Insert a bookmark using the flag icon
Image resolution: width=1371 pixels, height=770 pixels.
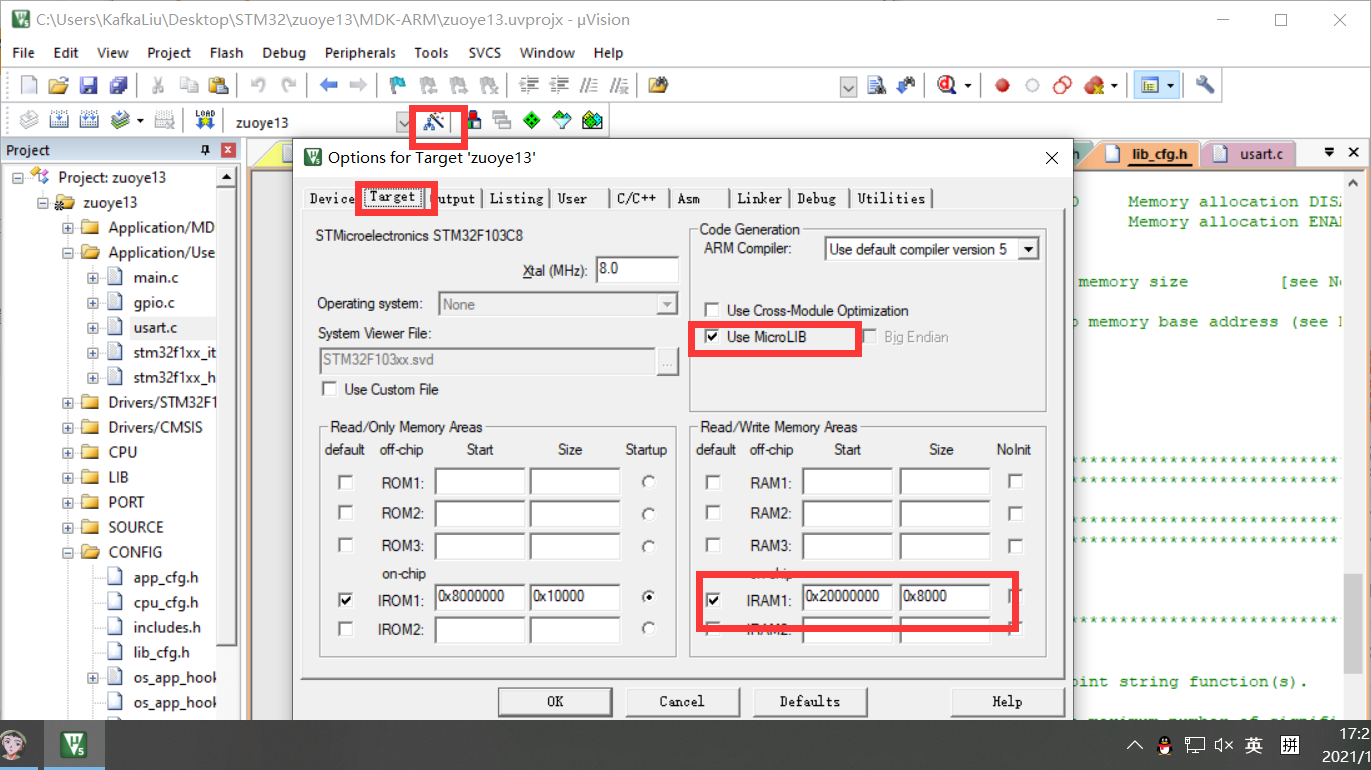coord(398,85)
